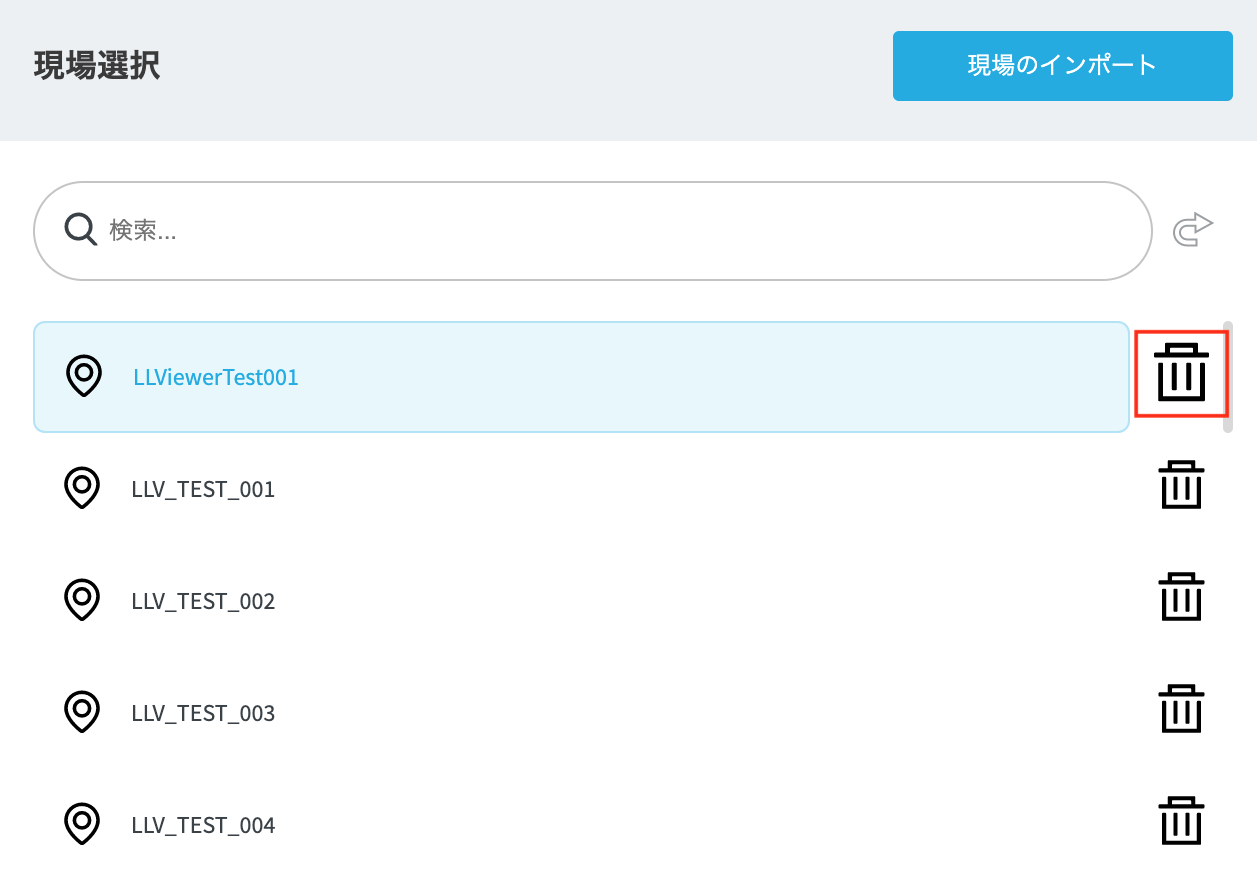Select the LLV_TEST_001 list entry
Viewport: 1257px width, 896px height.
point(203,489)
